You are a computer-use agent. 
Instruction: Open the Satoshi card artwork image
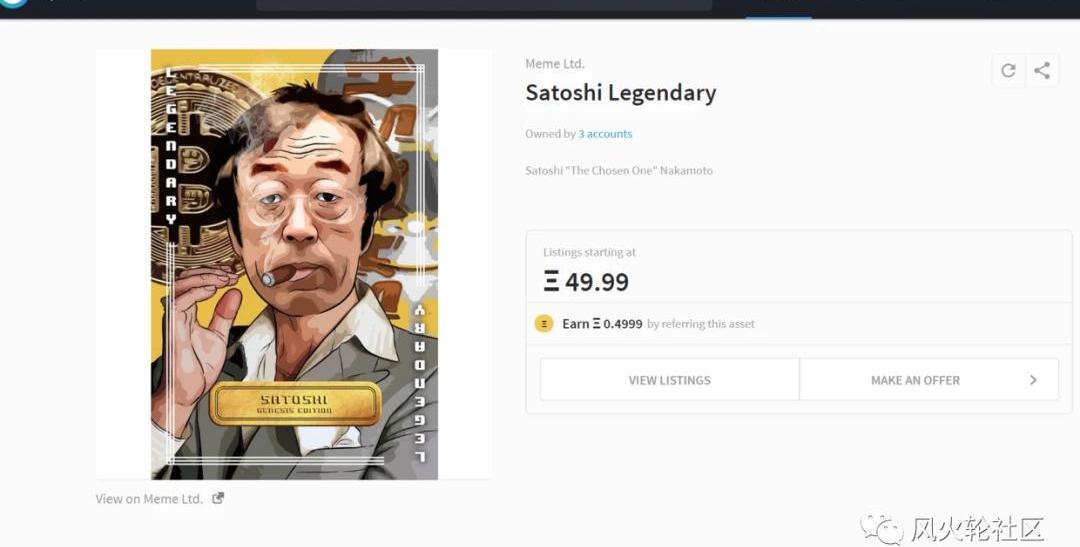[294, 264]
